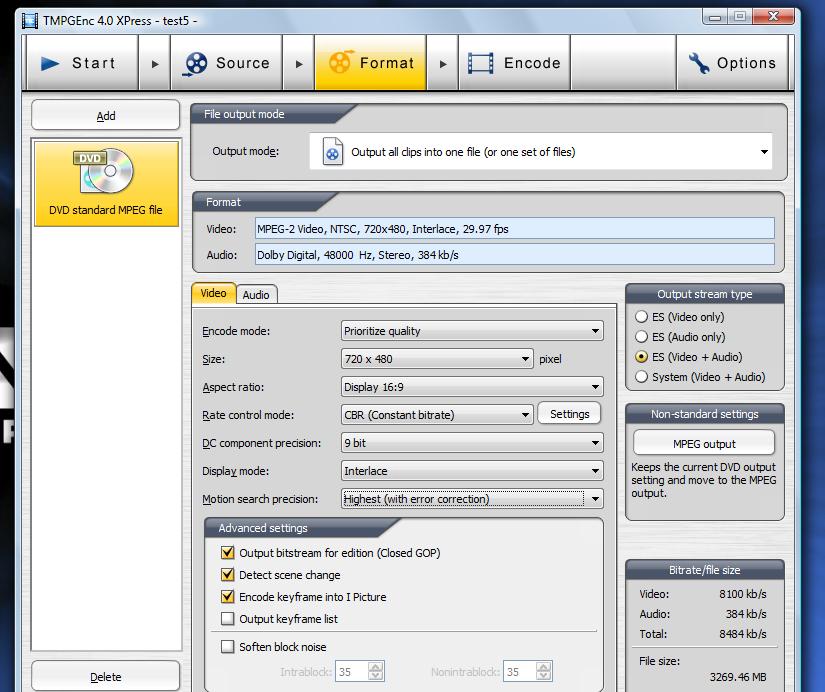
Task: Click the Add button
Action: (106, 115)
